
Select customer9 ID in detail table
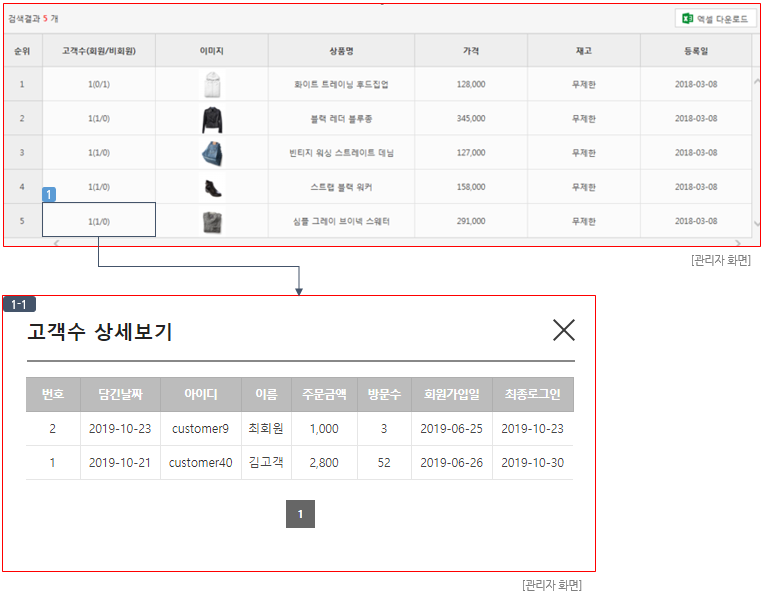click(200, 429)
